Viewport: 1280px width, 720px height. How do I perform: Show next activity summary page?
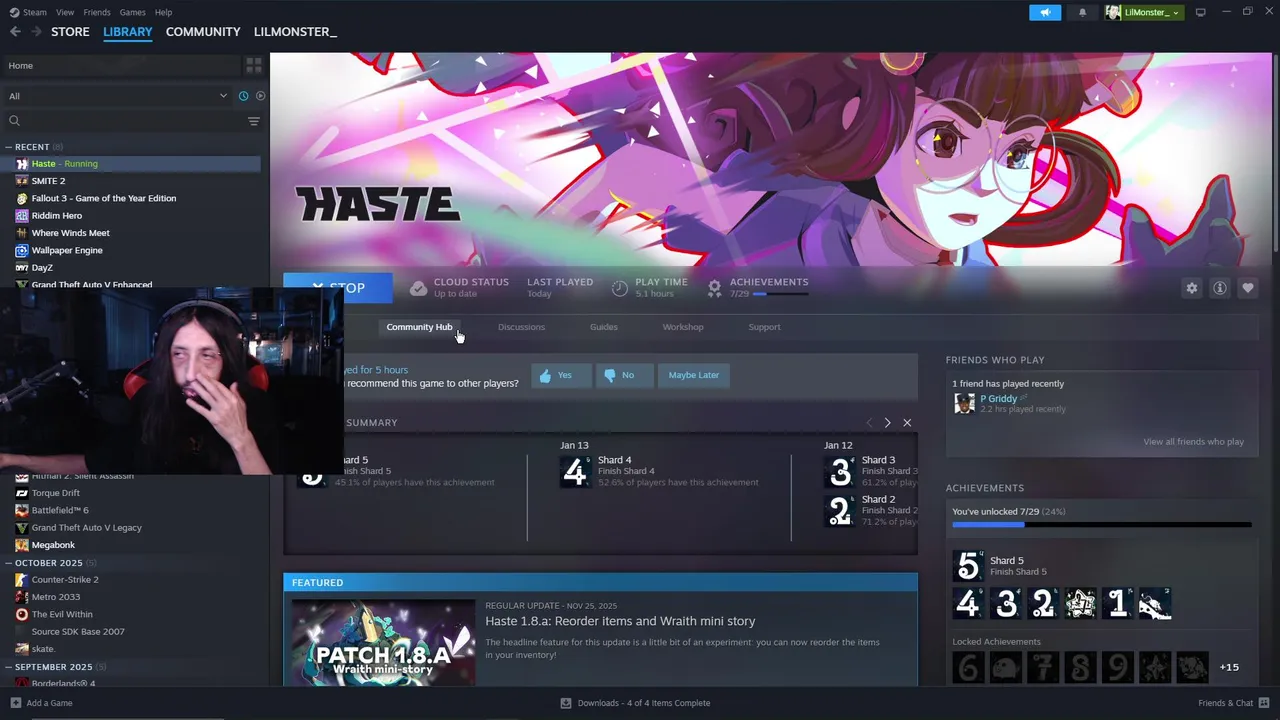[887, 423]
